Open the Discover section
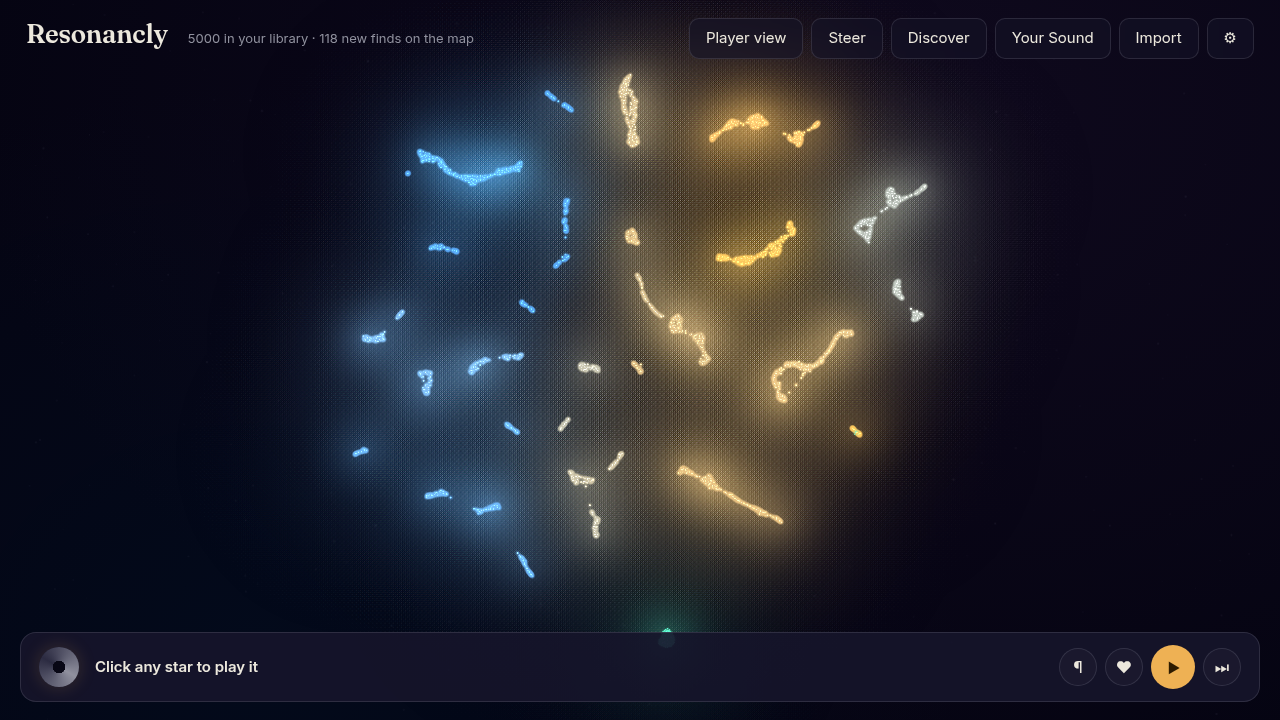 tap(938, 38)
